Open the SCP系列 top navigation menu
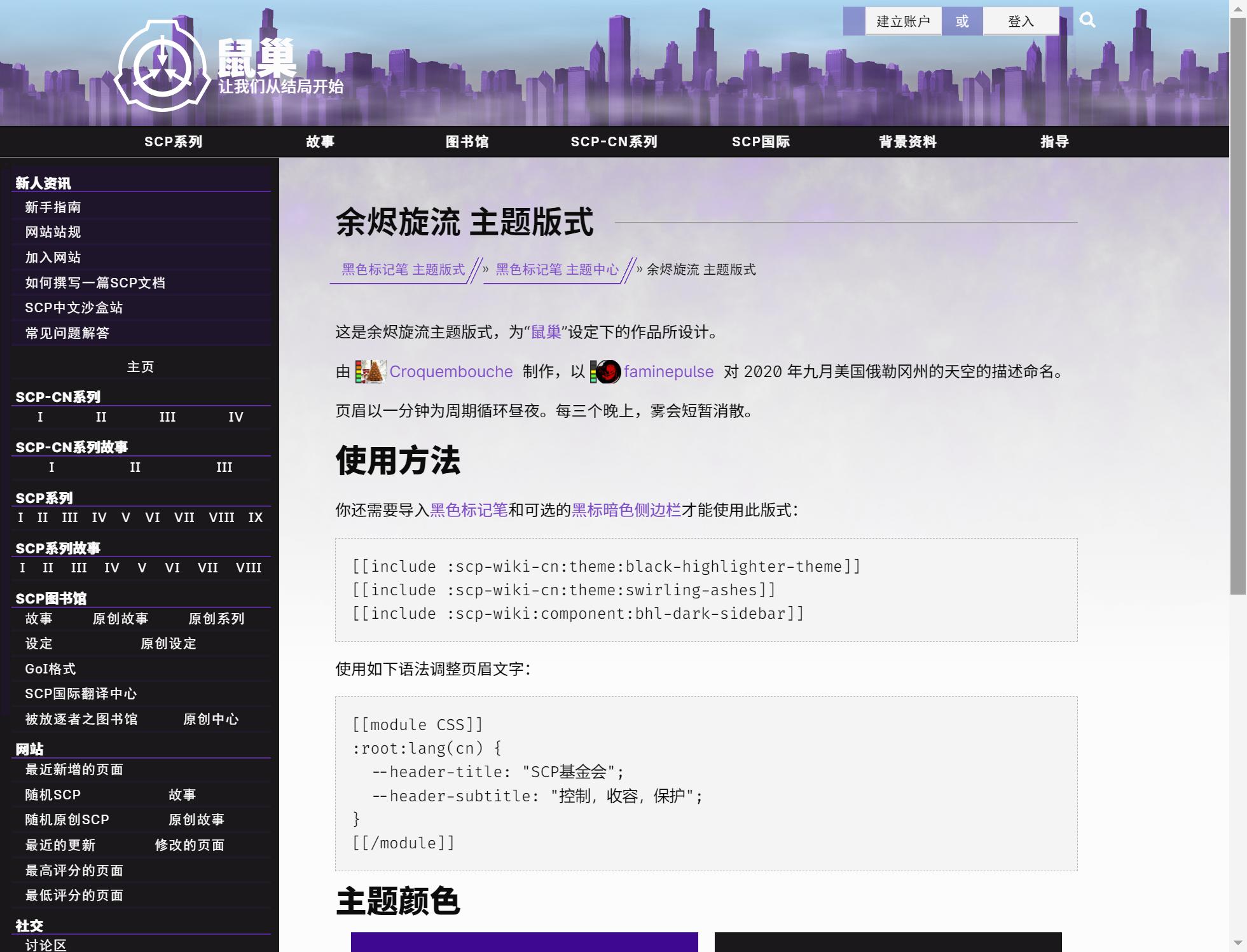This screenshot has height=952, width=1247. (x=173, y=142)
